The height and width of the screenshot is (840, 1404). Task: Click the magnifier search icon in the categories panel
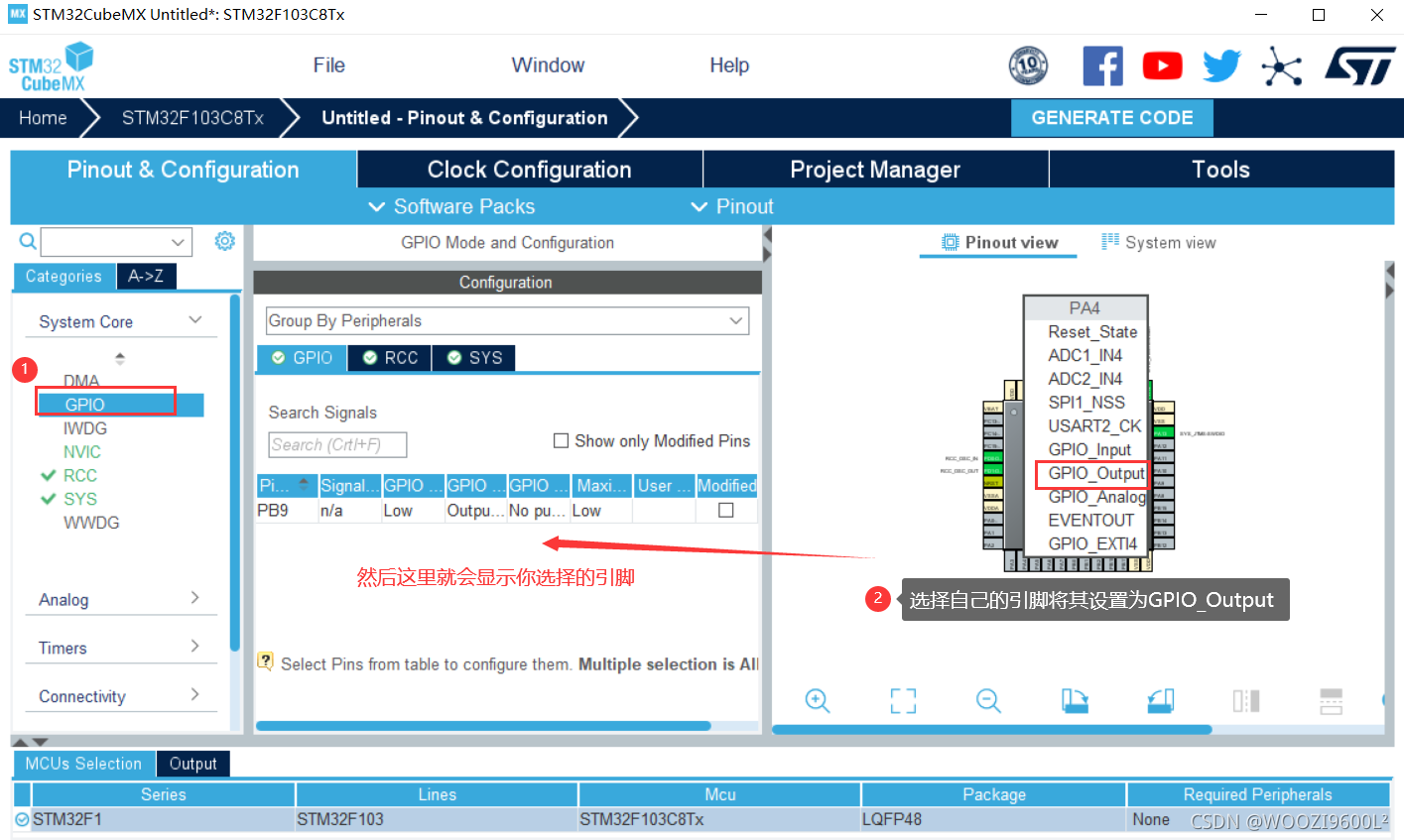coord(28,241)
